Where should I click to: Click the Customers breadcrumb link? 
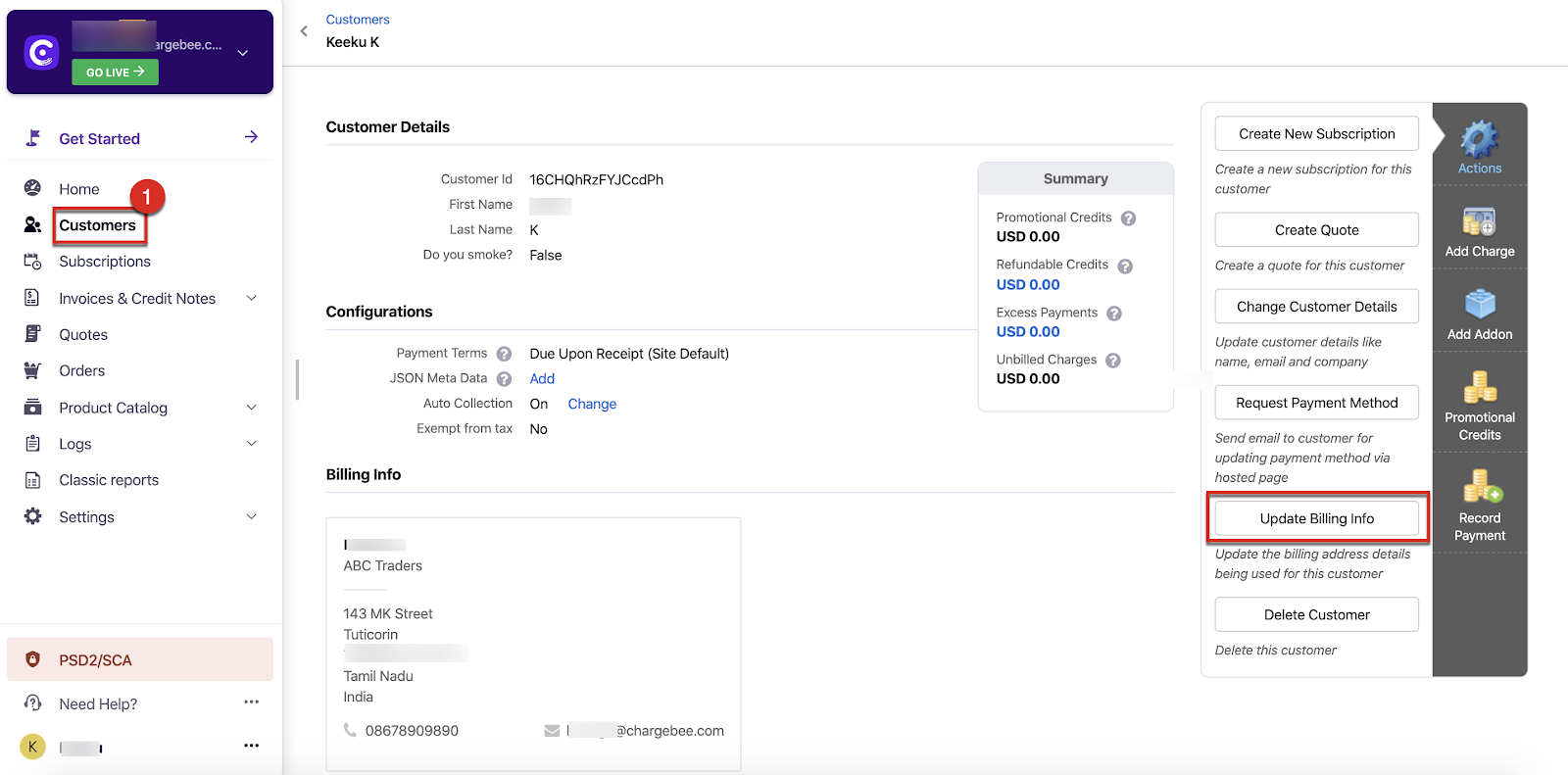[358, 20]
